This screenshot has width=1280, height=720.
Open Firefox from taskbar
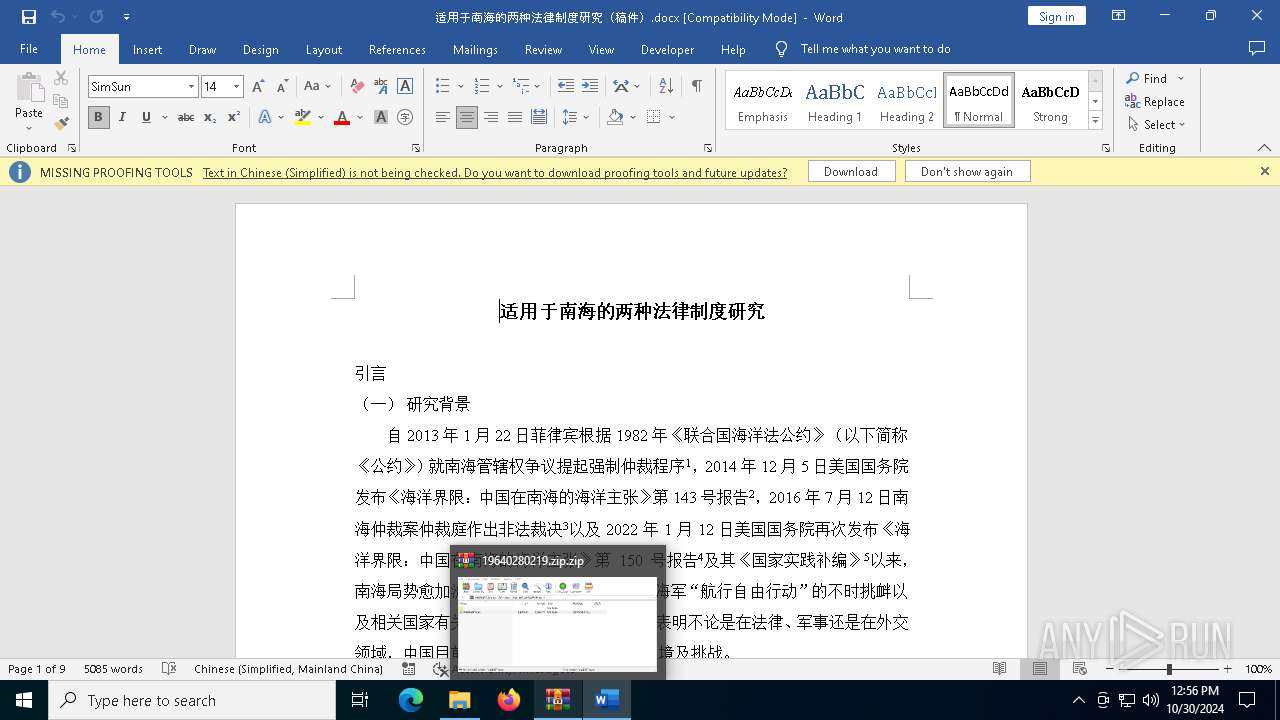(509, 700)
